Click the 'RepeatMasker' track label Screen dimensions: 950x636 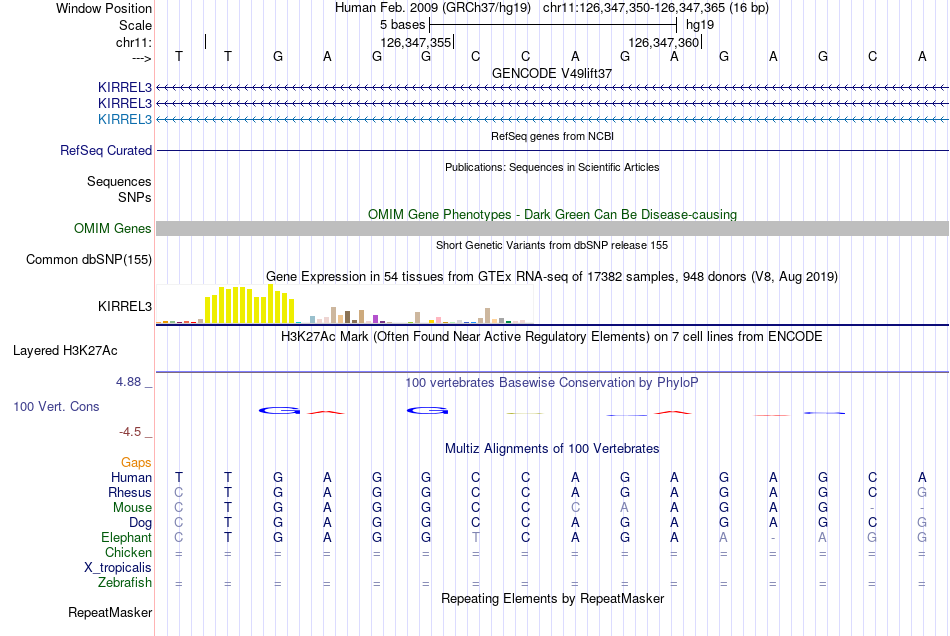pyautogui.click(x=110, y=613)
